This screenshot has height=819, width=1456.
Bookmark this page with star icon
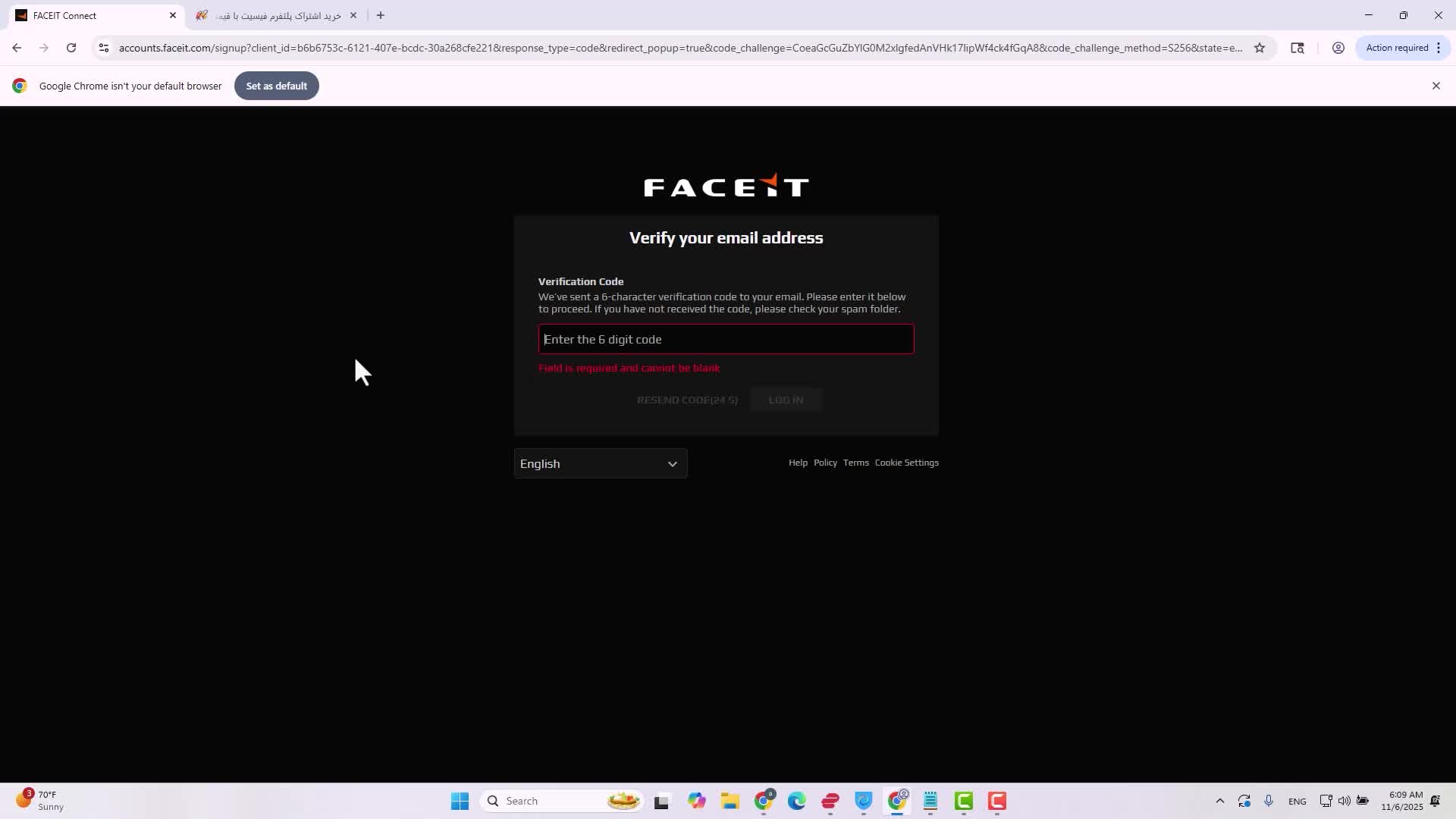[x=1260, y=48]
